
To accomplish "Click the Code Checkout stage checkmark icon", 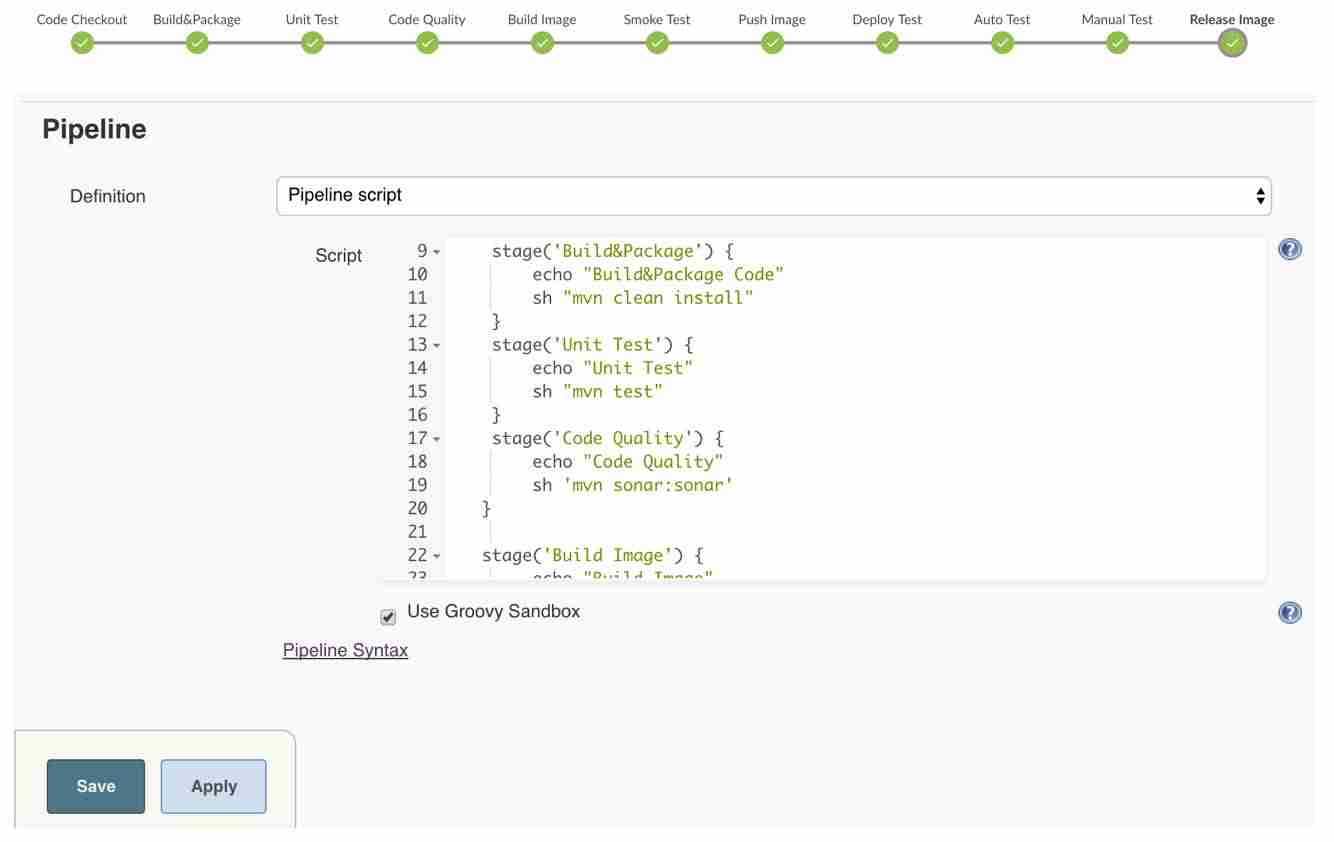I will [x=82, y=43].
